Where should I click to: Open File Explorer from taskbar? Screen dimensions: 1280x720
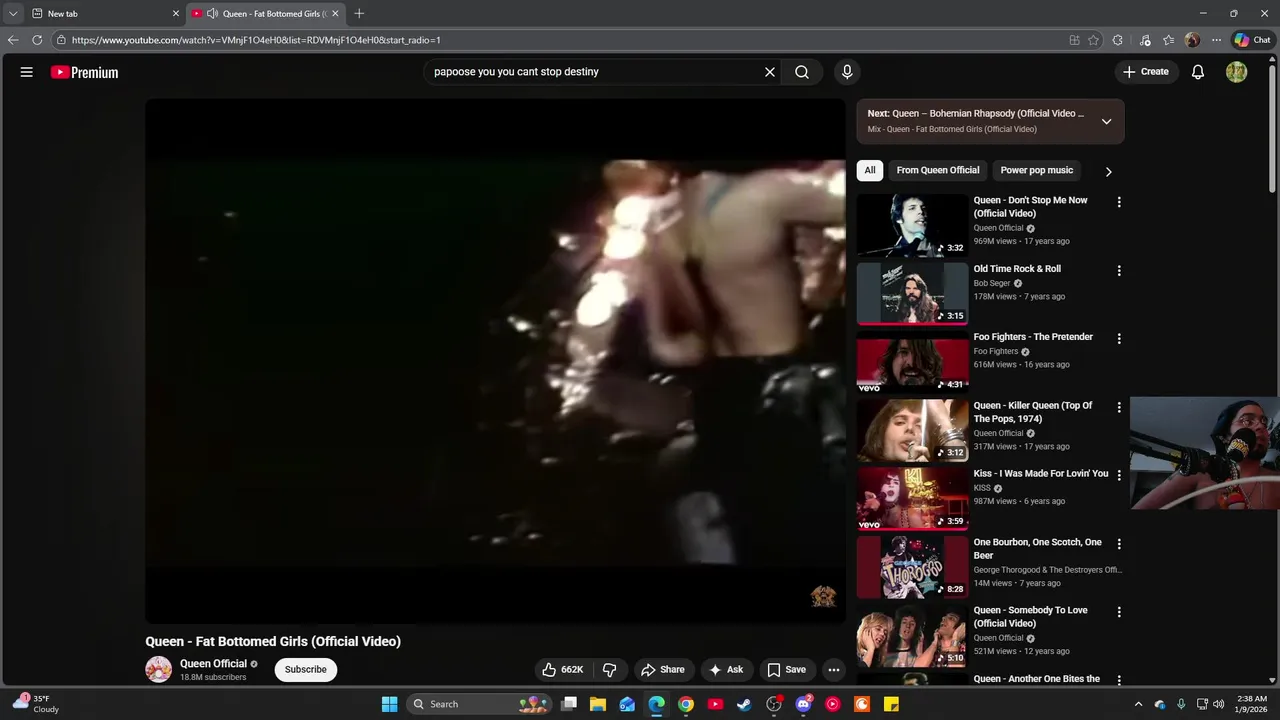pyautogui.click(x=597, y=704)
